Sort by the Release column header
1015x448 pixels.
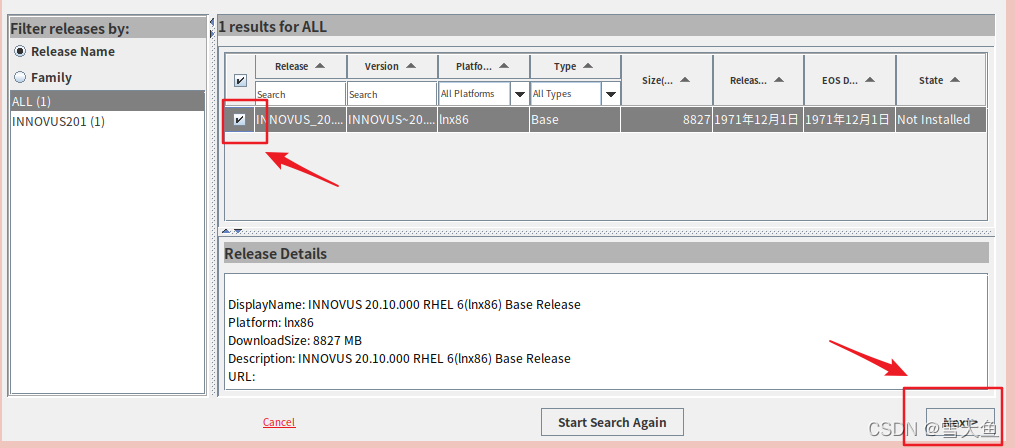point(301,67)
